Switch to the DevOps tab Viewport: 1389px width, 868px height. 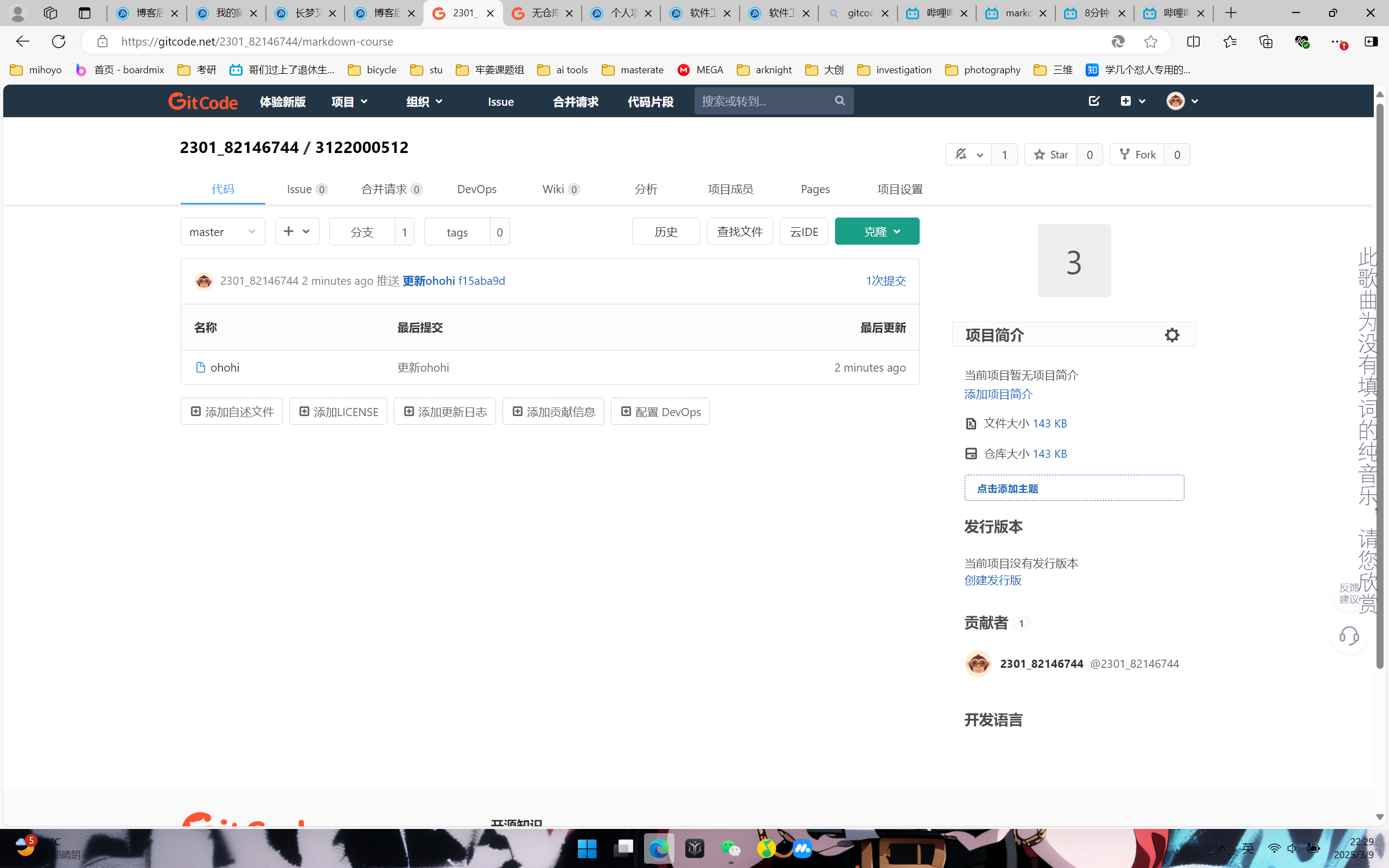476,189
